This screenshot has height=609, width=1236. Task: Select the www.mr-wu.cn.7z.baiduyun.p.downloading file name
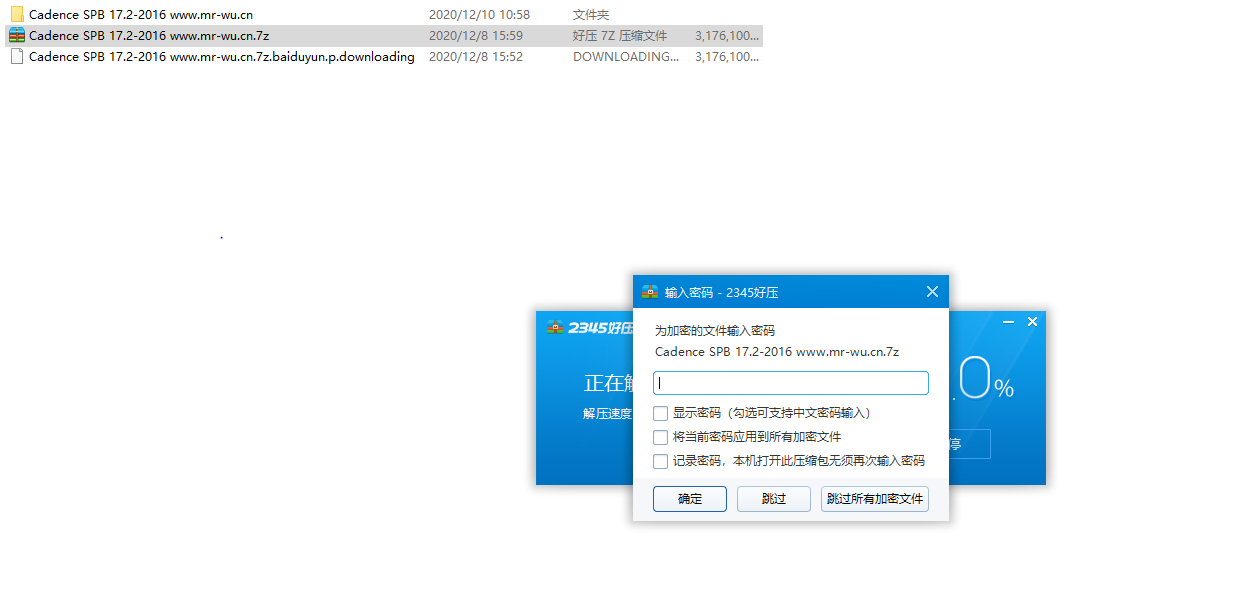click(222, 57)
